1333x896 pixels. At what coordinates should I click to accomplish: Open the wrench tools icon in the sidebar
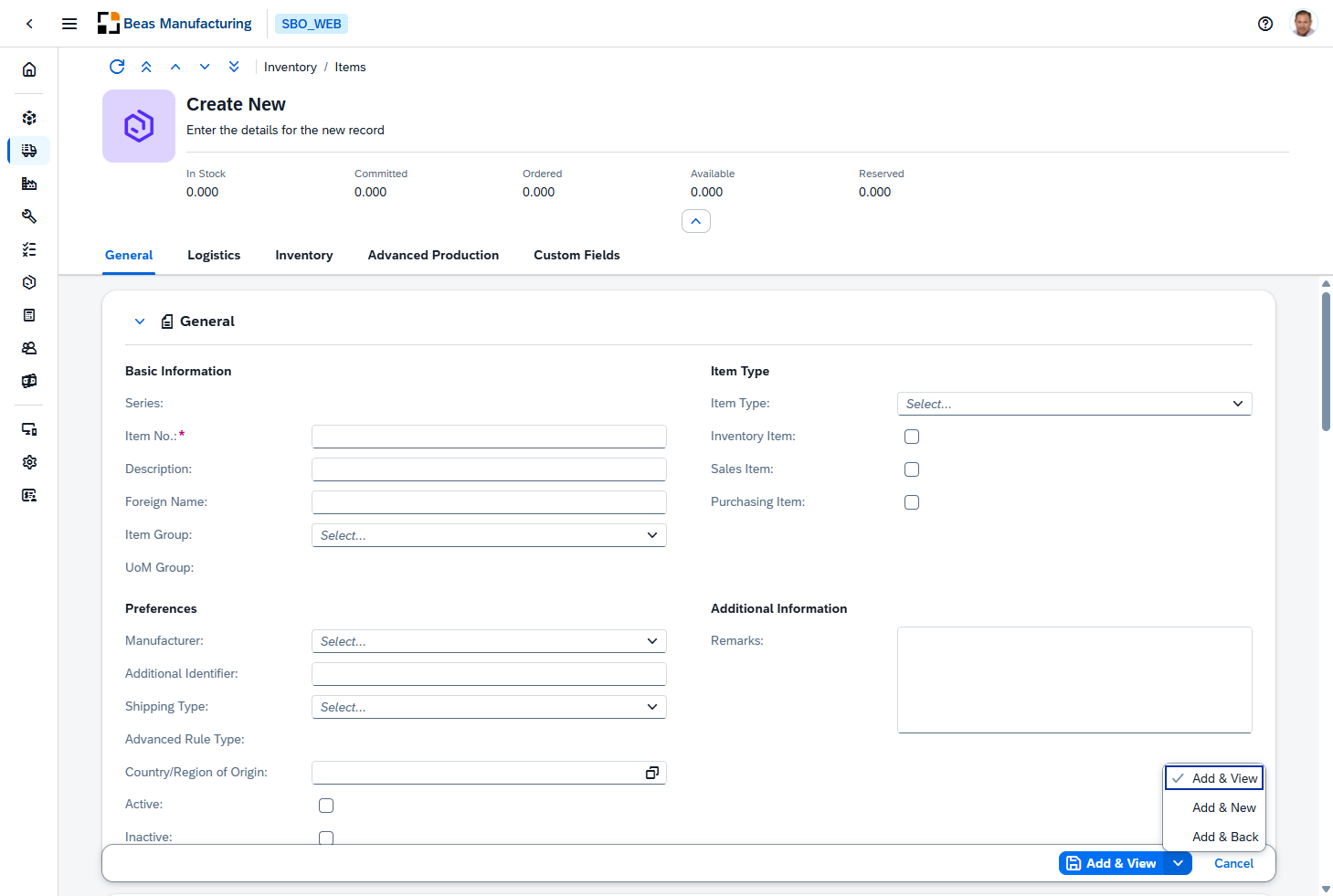pos(29,216)
